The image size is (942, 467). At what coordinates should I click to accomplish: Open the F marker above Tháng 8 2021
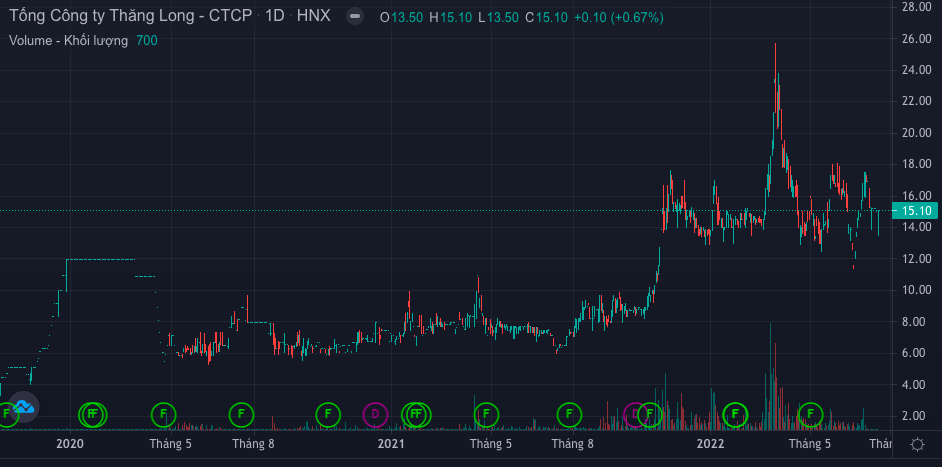tap(568, 413)
